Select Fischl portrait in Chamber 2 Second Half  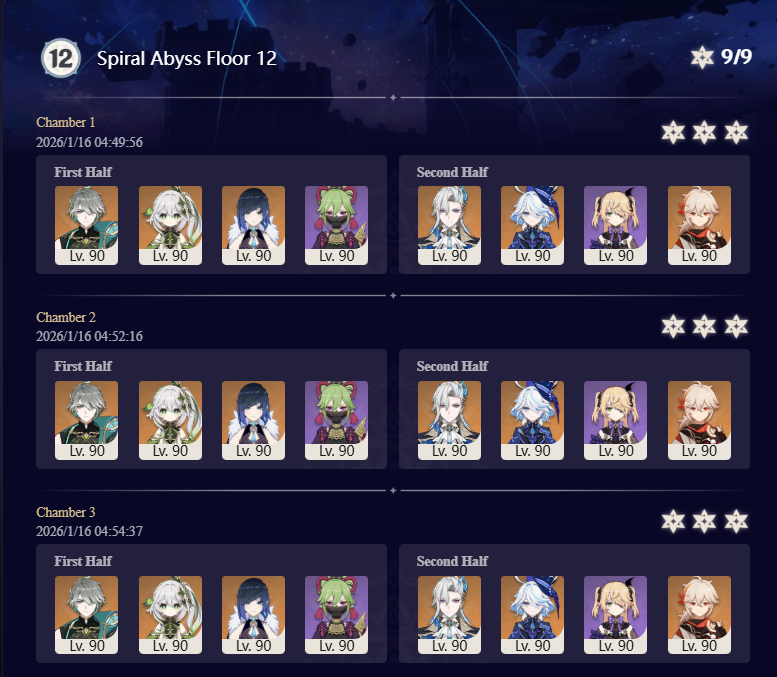pos(615,420)
